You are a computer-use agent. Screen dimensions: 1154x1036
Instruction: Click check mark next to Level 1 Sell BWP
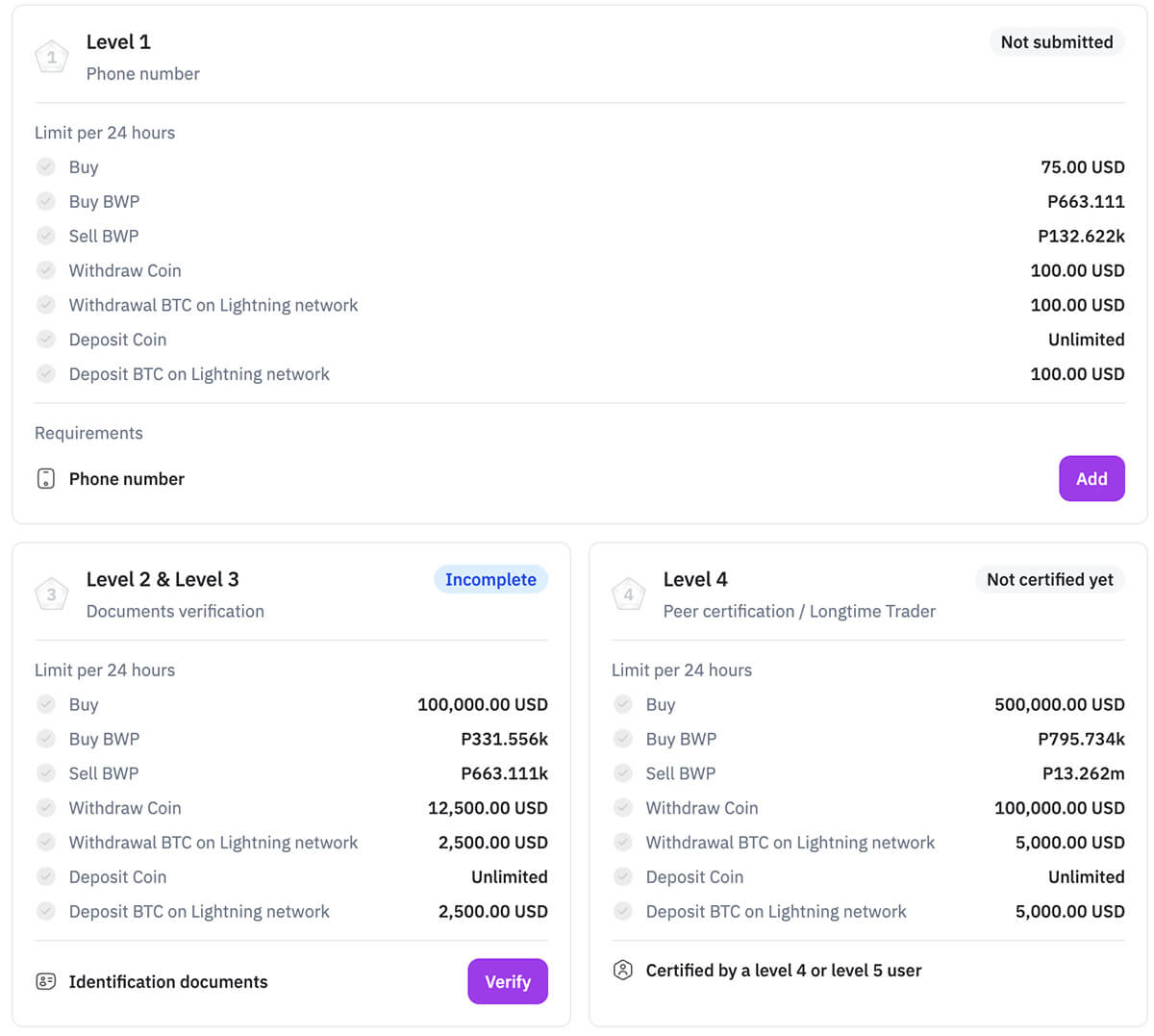coord(46,236)
